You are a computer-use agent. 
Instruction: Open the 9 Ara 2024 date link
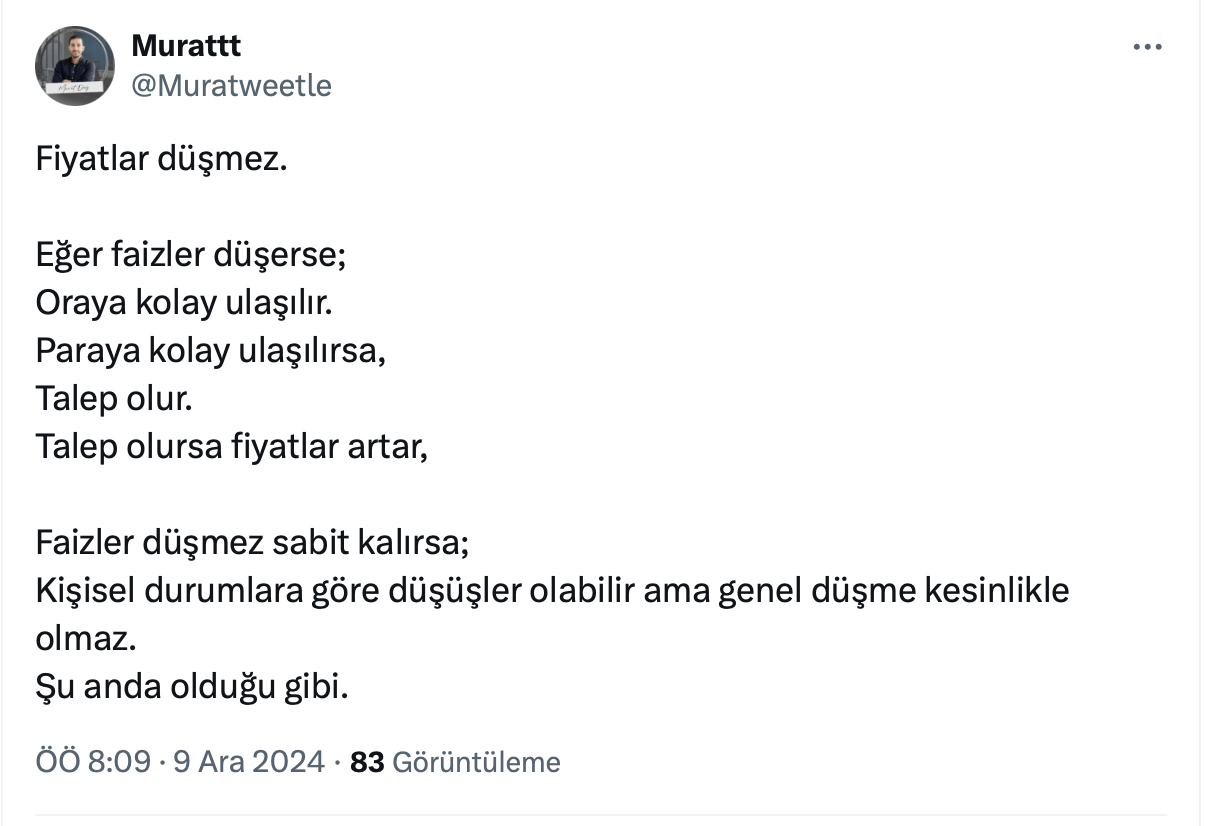pyautogui.click(x=249, y=762)
